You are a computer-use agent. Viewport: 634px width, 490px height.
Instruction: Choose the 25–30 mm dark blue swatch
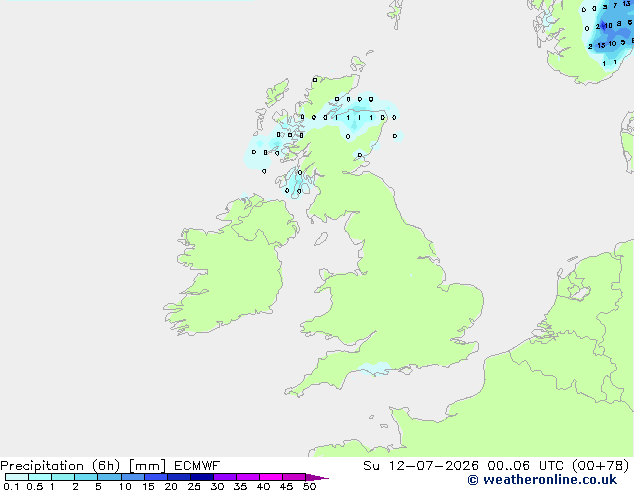click(202, 477)
